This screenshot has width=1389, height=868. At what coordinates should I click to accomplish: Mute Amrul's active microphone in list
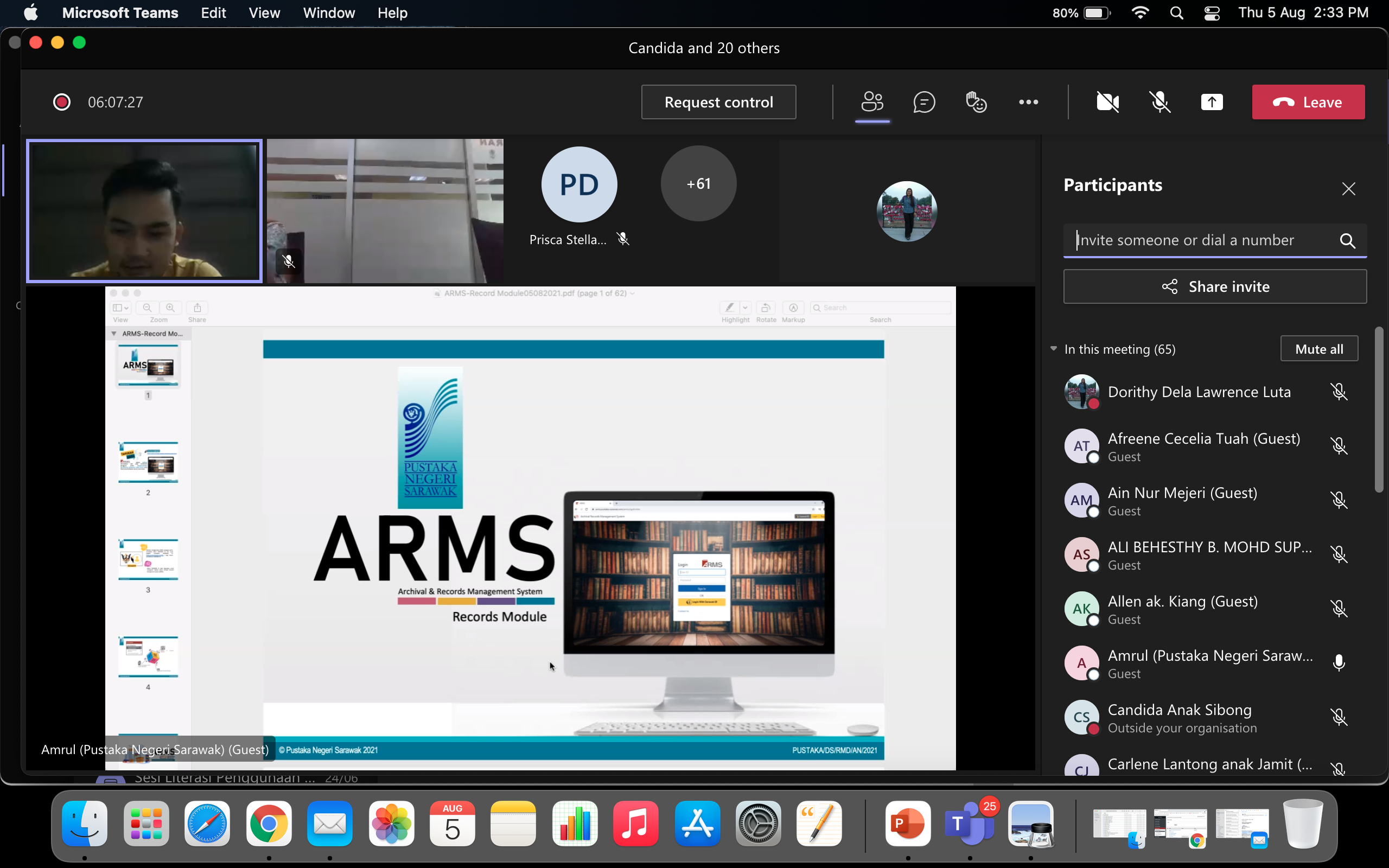click(x=1339, y=663)
